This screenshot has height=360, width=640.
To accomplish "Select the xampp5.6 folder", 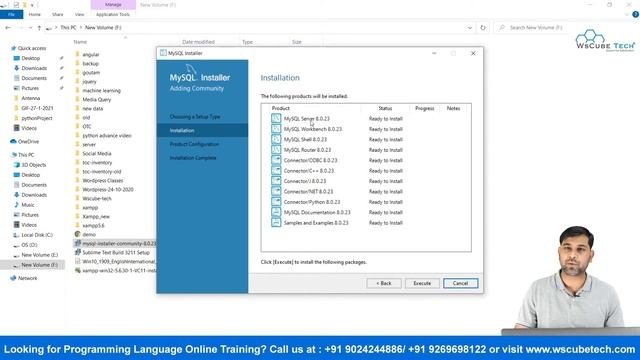I will [93, 225].
